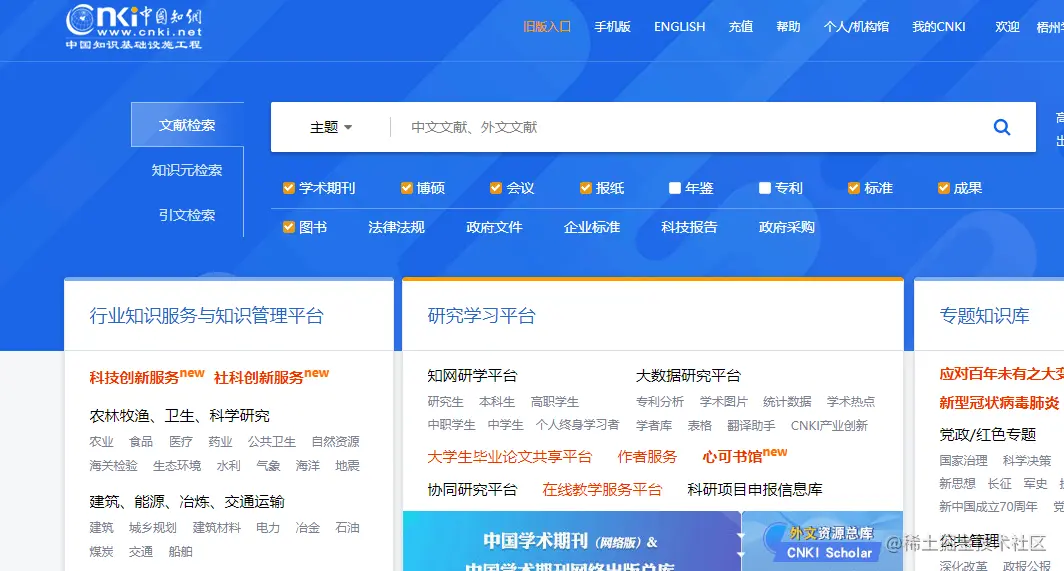
Task: Switch to ENGLISH version
Action: (679, 26)
